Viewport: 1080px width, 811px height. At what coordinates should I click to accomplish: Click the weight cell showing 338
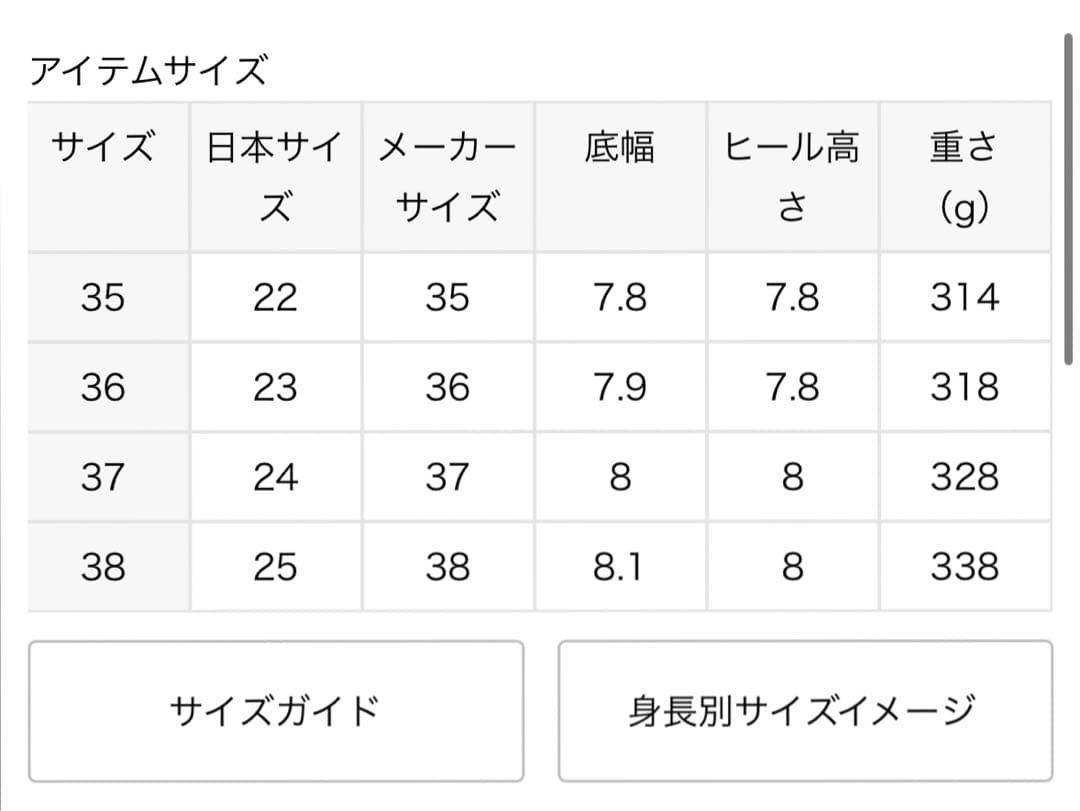pos(964,567)
